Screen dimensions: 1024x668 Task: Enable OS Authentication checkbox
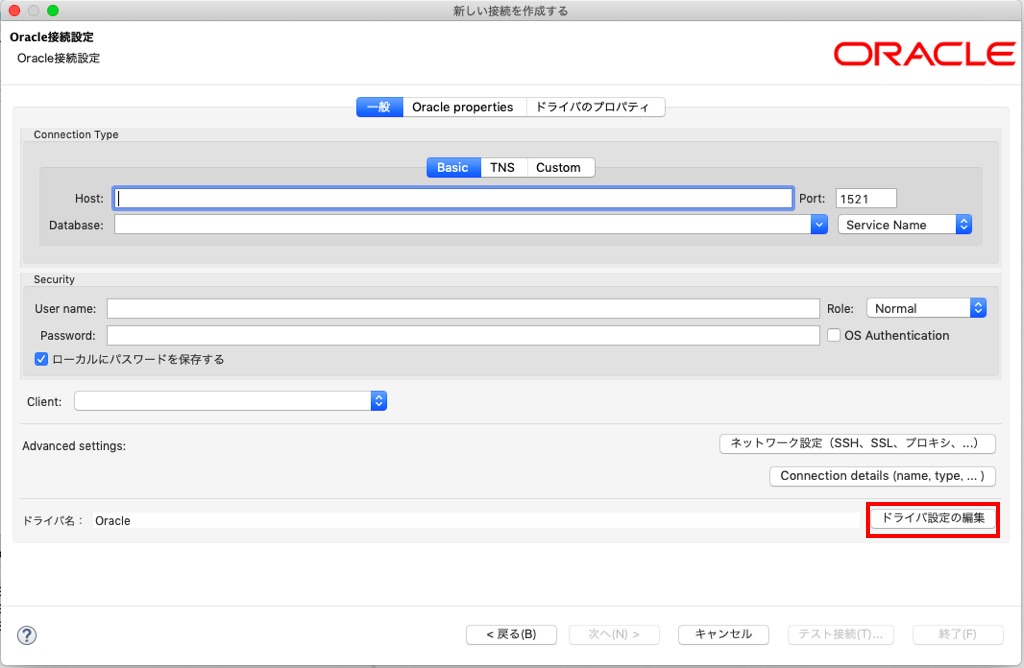coord(833,335)
